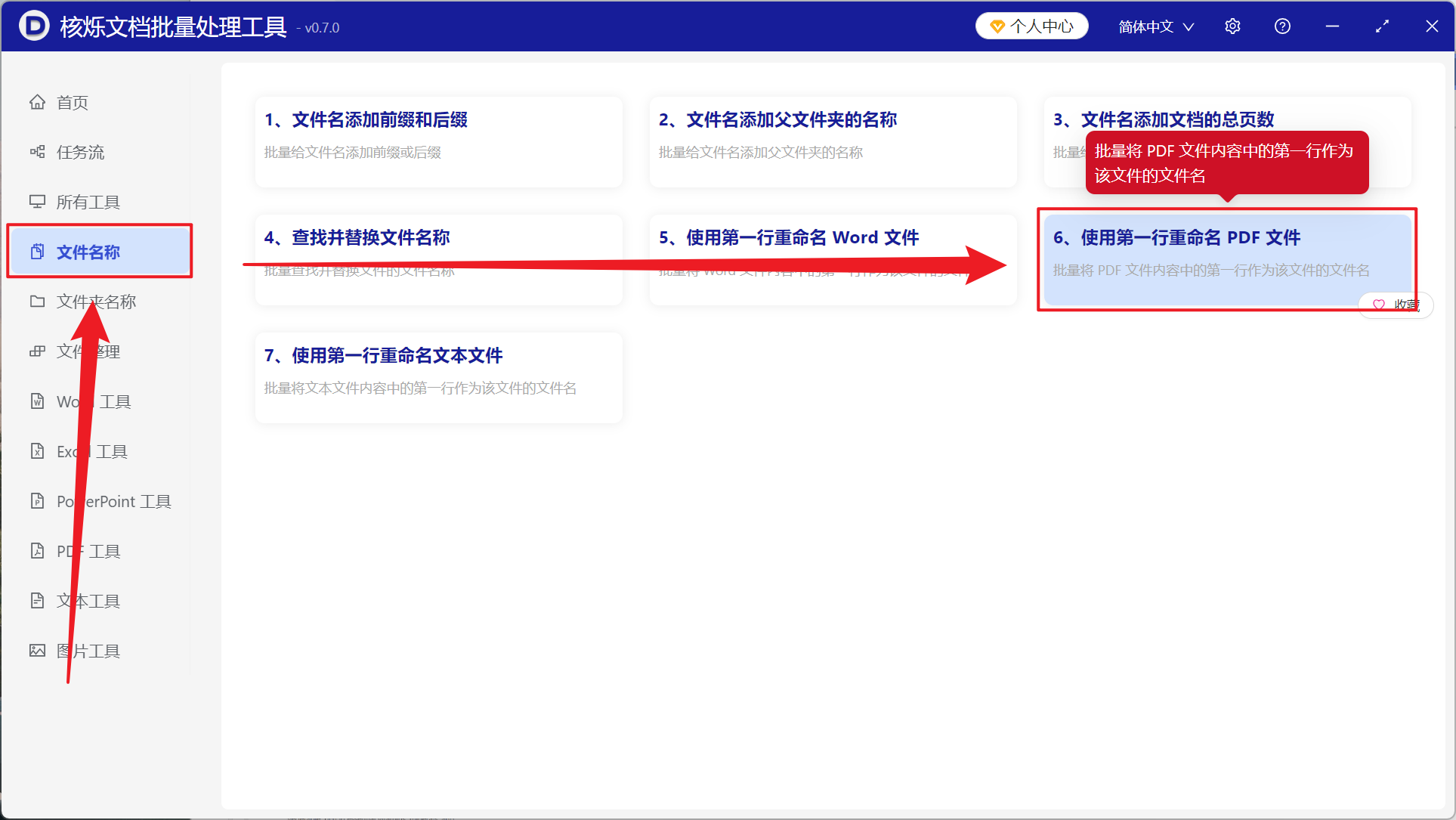Click the PDF document icon in sidebar

click(37, 551)
